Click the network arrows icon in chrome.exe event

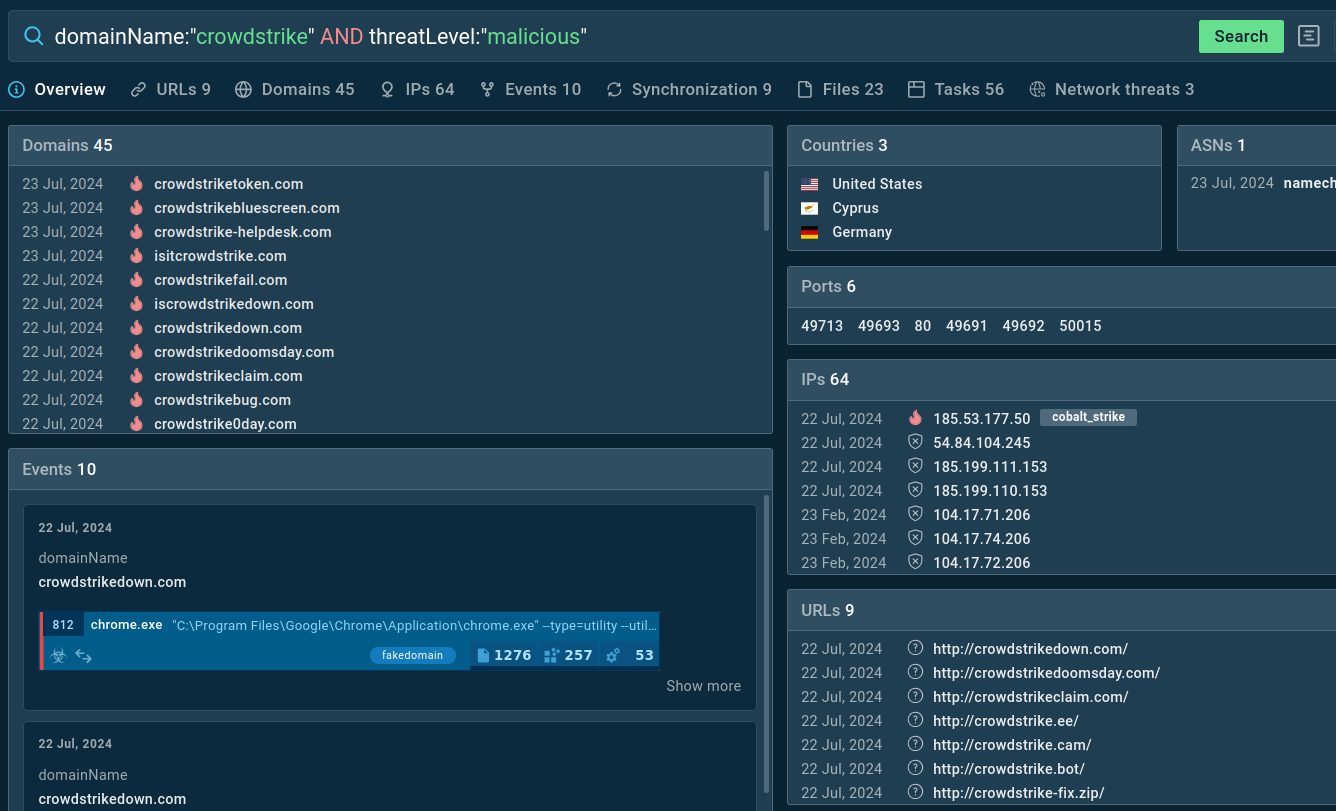pos(84,656)
